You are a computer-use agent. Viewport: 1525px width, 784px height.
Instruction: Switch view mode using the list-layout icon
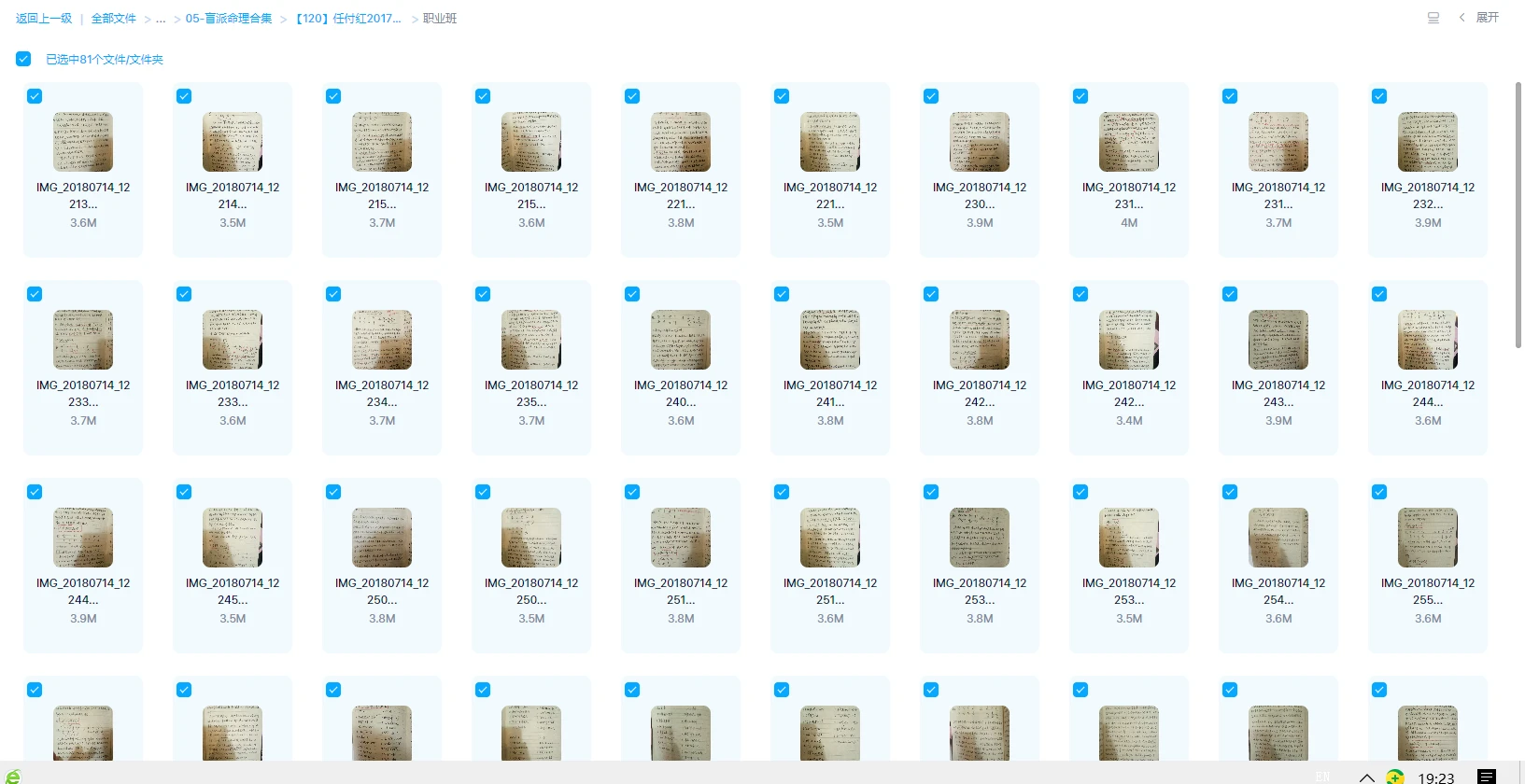pyautogui.click(x=1433, y=18)
